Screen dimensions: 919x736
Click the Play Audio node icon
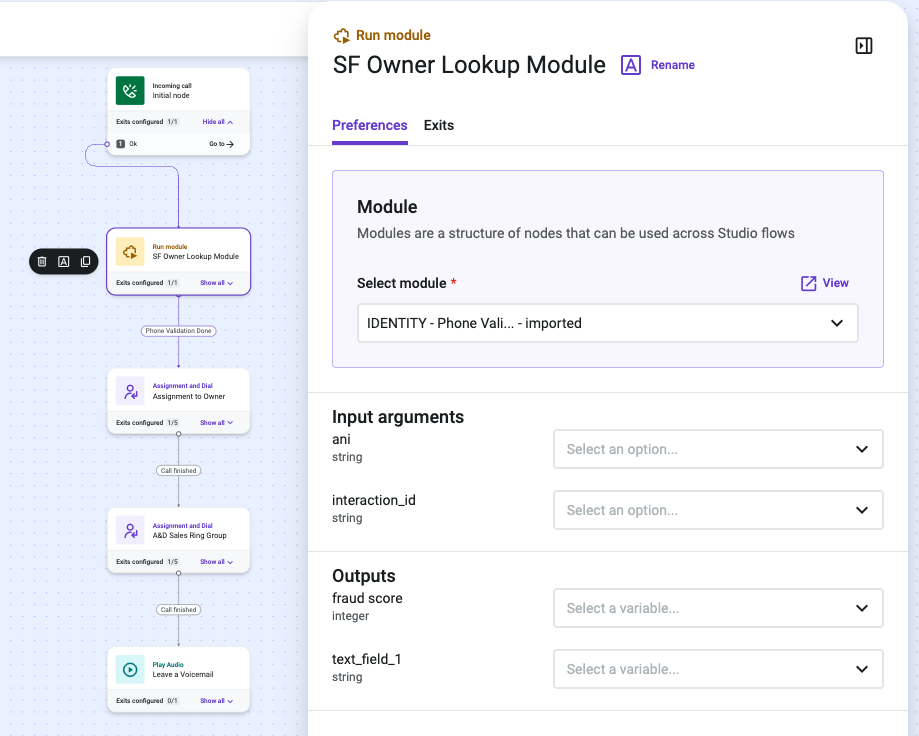click(130, 669)
